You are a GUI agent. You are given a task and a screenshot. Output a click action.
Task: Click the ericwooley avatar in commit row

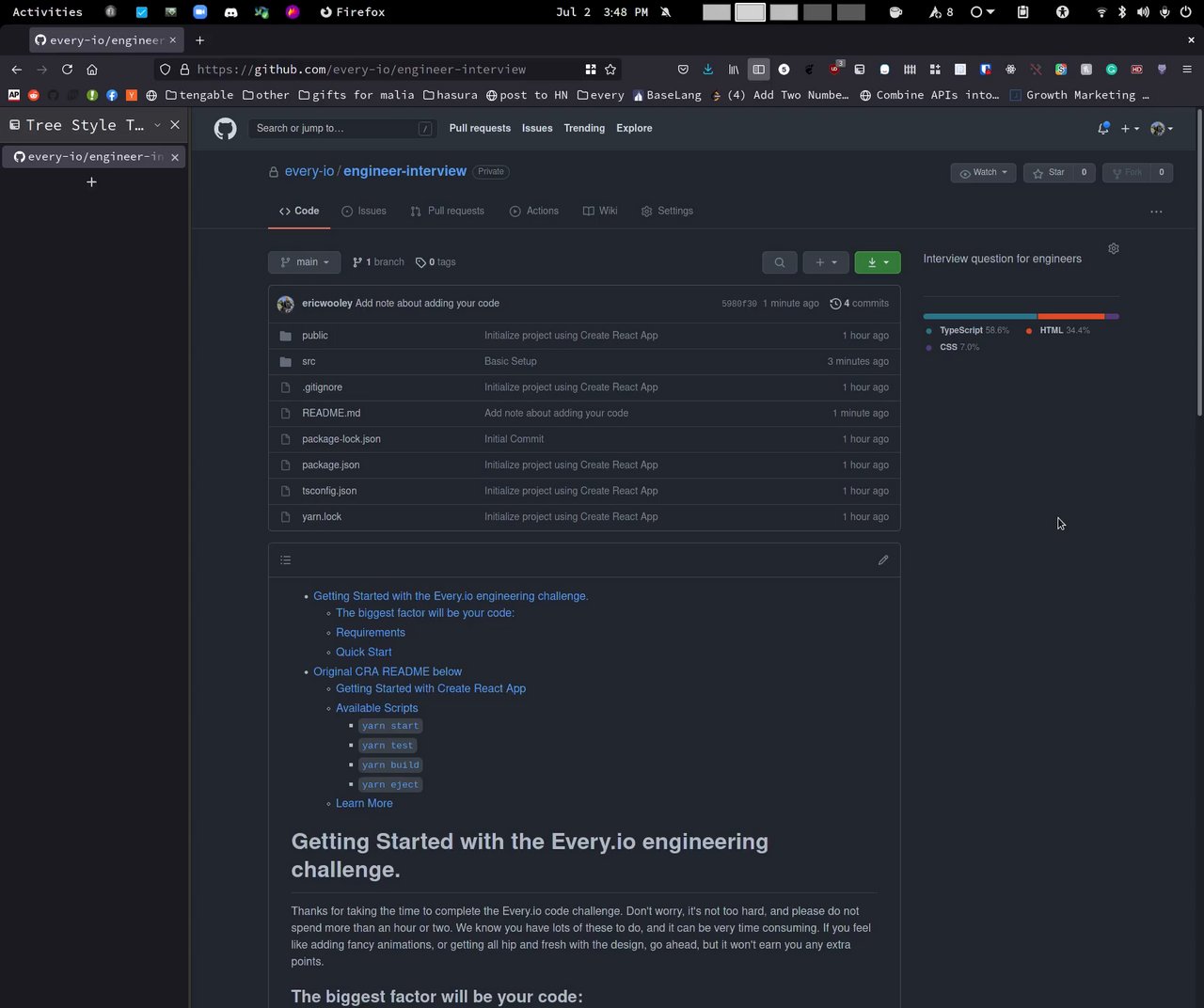(x=286, y=304)
